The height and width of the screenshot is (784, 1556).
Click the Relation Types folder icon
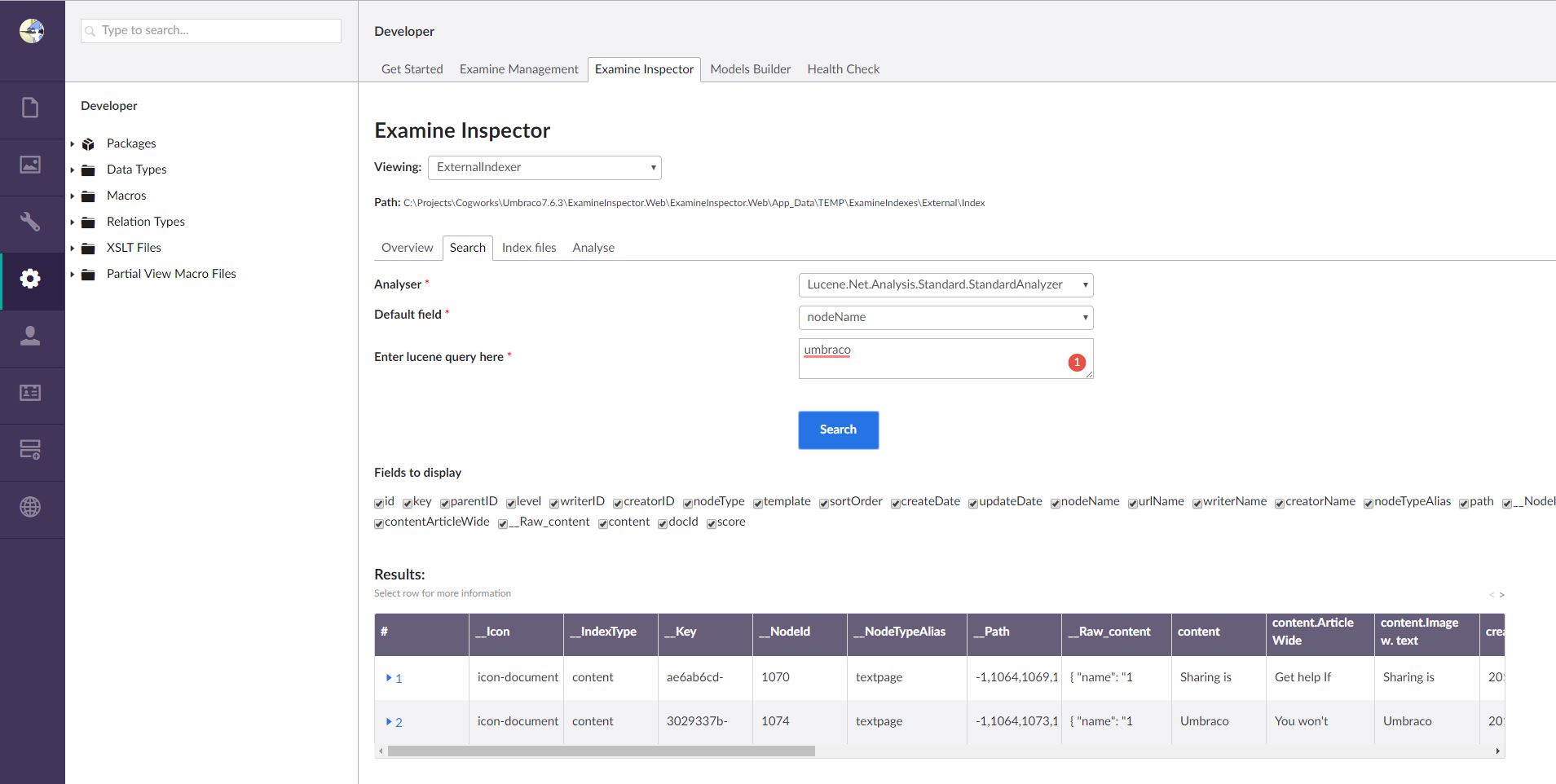pyautogui.click(x=88, y=222)
